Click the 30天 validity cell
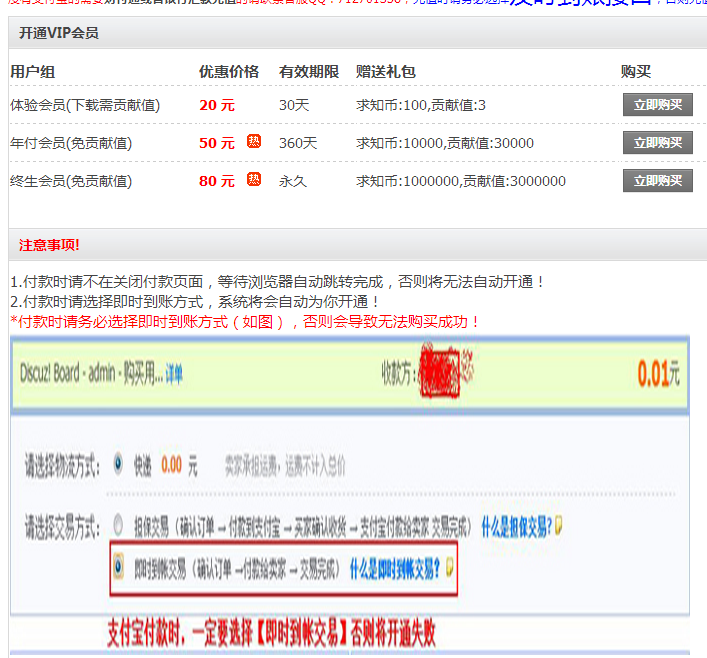Image resolution: width=707 pixels, height=658 pixels. click(294, 105)
